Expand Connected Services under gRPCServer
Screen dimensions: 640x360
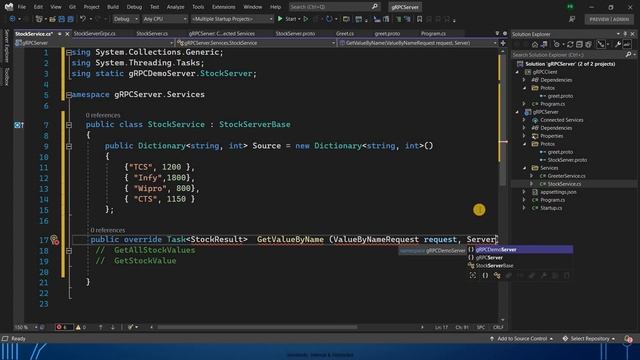[524, 120]
